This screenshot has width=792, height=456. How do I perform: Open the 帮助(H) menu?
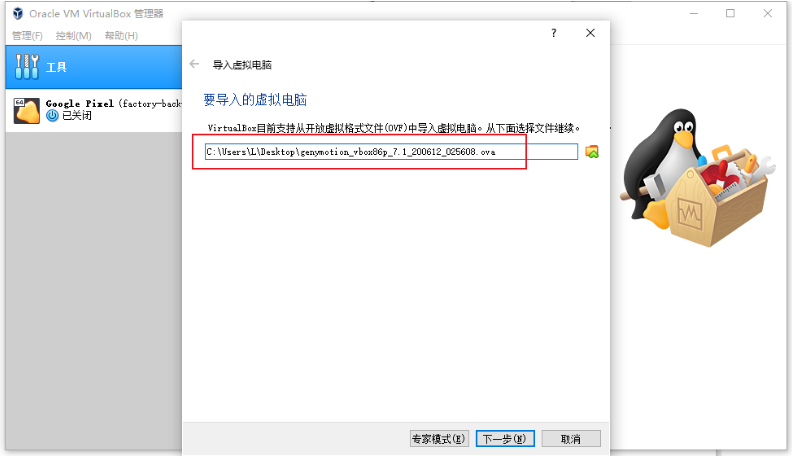pos(121,36)
